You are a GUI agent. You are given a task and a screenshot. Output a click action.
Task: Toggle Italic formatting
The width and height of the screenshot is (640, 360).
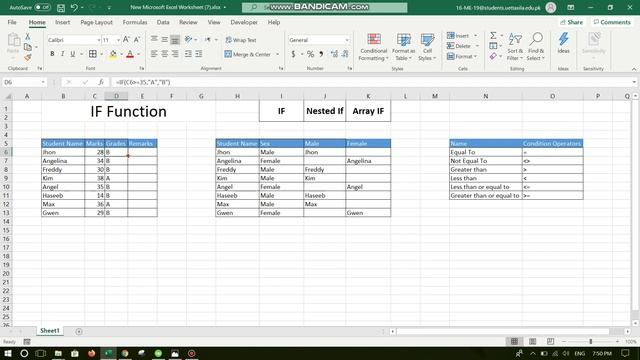[x=62, y=54]
